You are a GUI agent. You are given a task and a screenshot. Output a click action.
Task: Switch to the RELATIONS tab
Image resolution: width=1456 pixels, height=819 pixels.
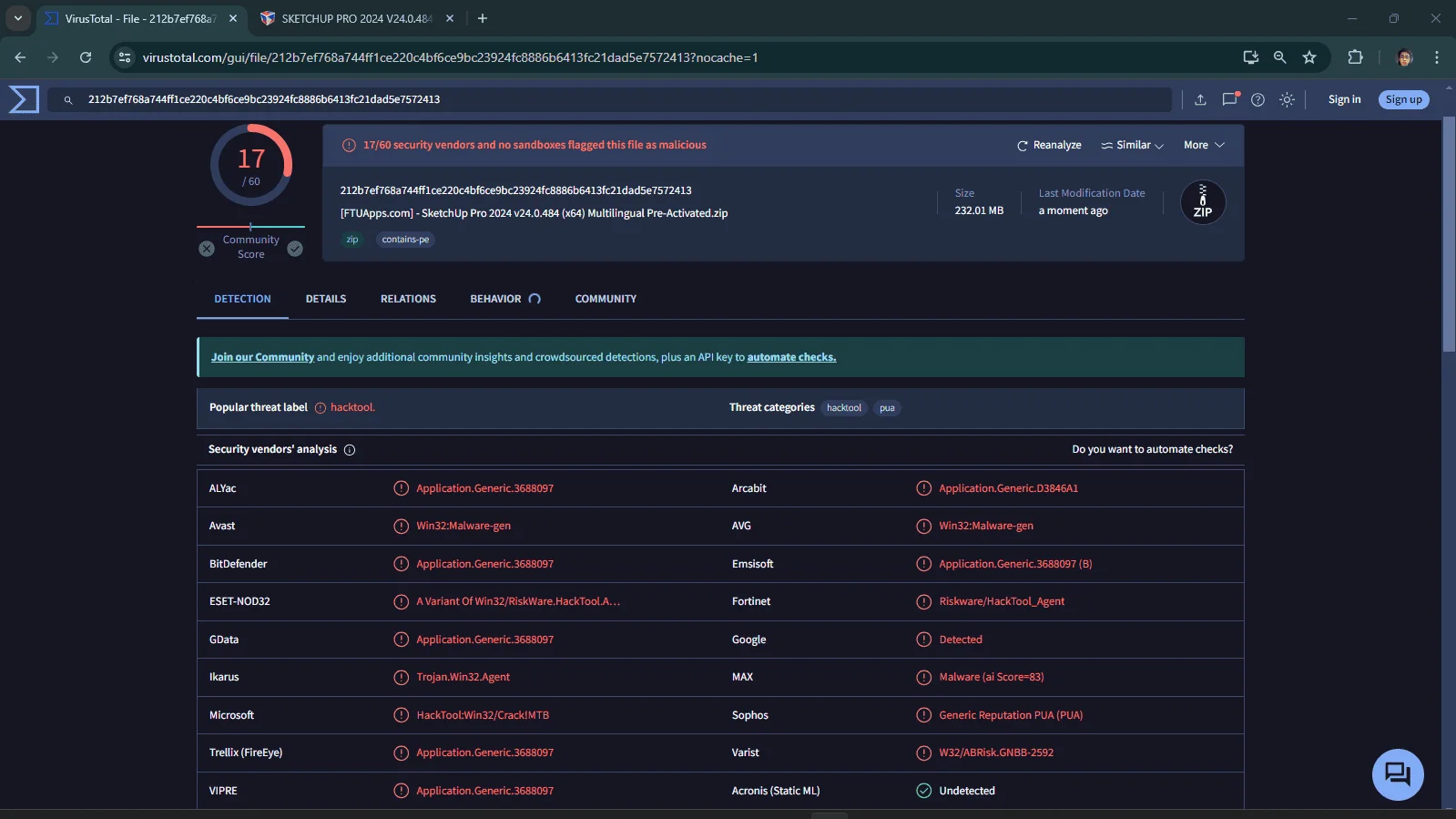[x=408, y=299]
